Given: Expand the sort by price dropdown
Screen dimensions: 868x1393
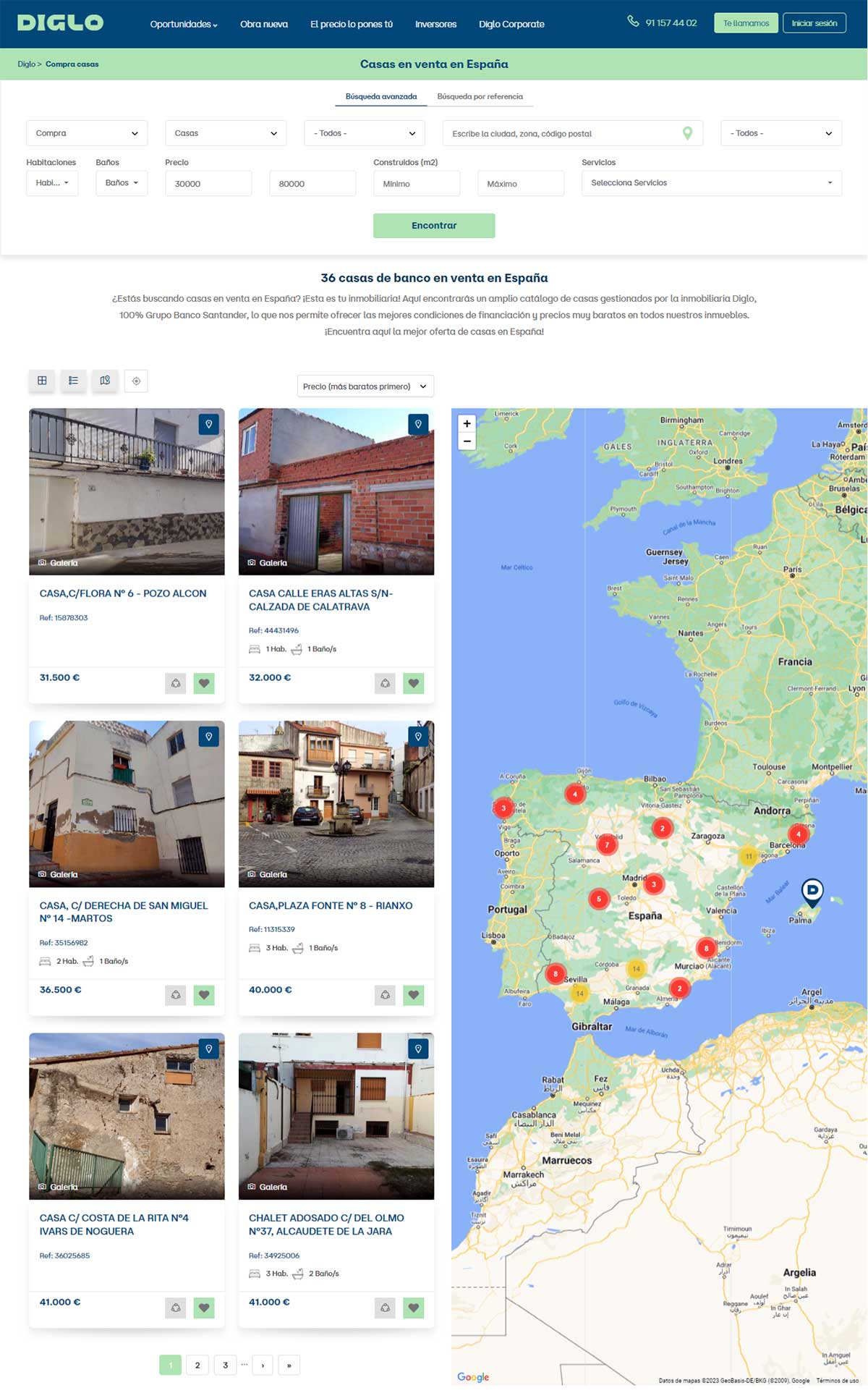Looking at the screenshot, I should point(365,386).
